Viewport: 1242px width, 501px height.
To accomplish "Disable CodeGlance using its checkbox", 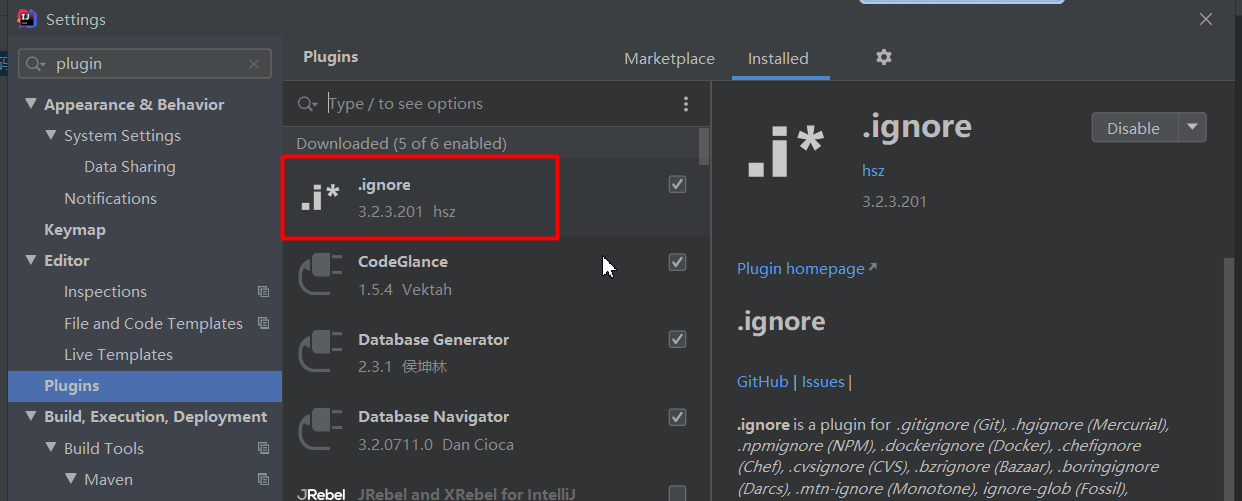I will [677, 262].
